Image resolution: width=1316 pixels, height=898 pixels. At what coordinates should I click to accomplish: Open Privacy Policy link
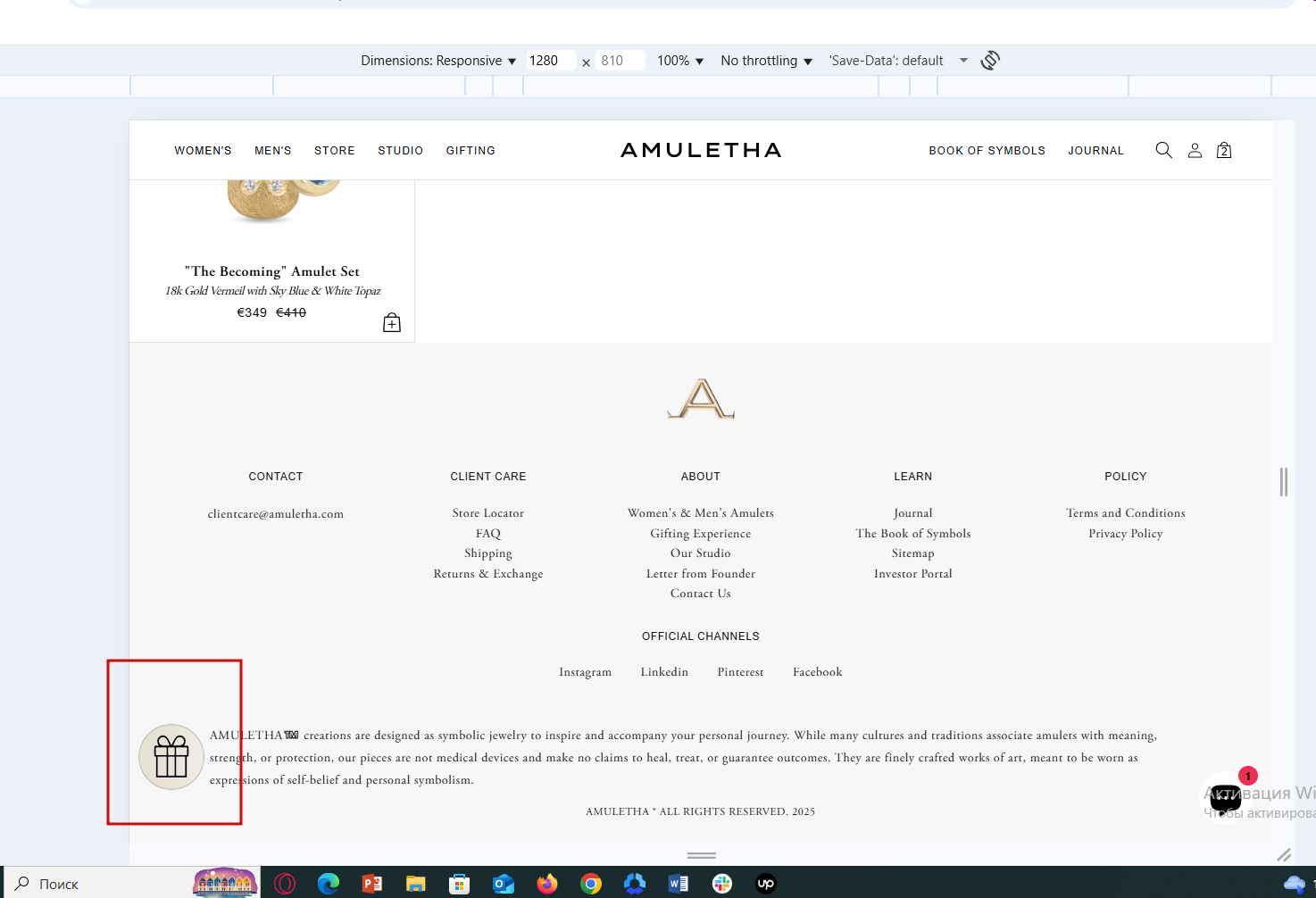(x=1126, y=534)
